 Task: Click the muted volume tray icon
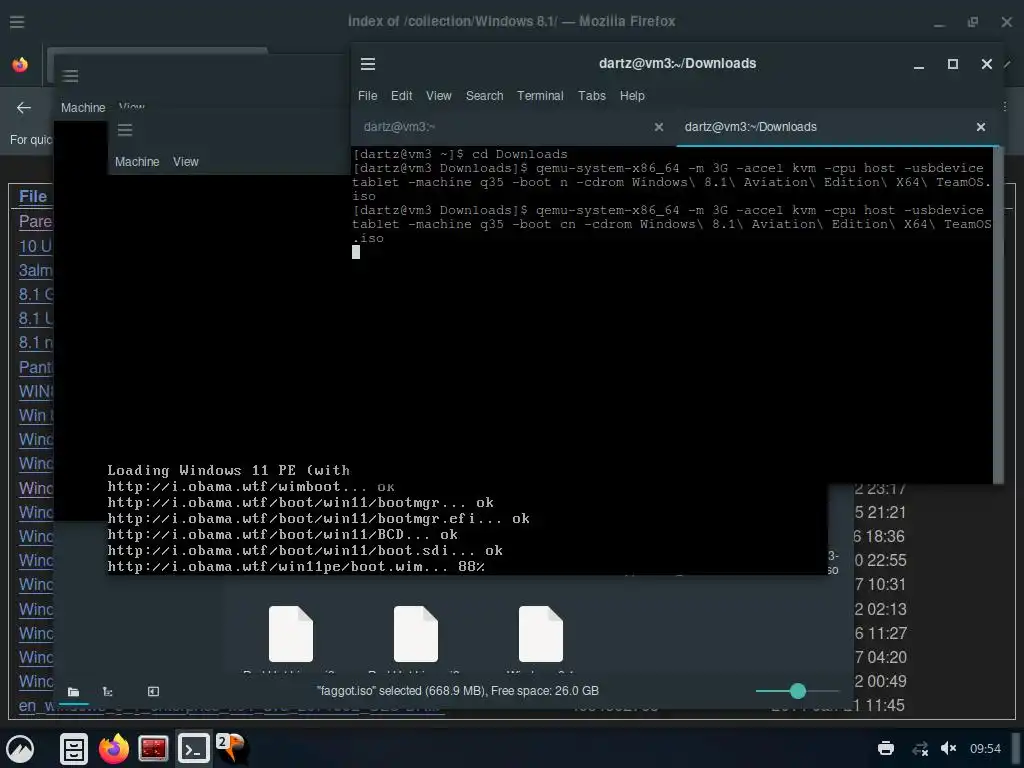[x=948, y=748]
